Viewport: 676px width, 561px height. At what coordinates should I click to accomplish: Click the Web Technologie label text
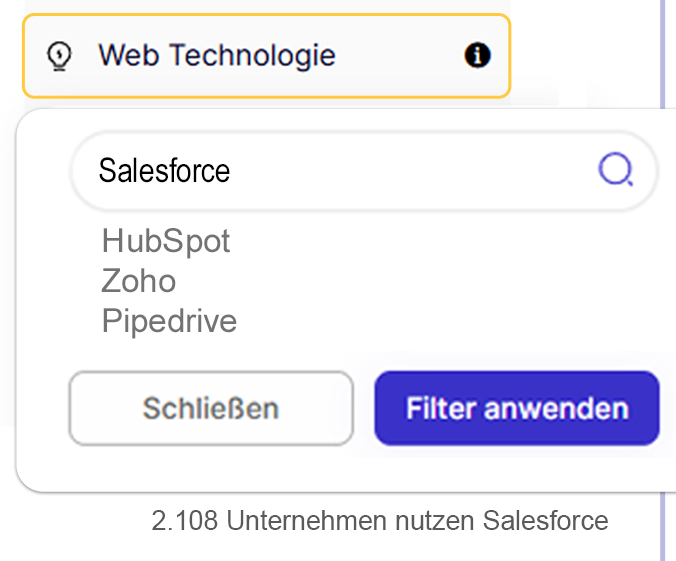[x=216, y=56]
